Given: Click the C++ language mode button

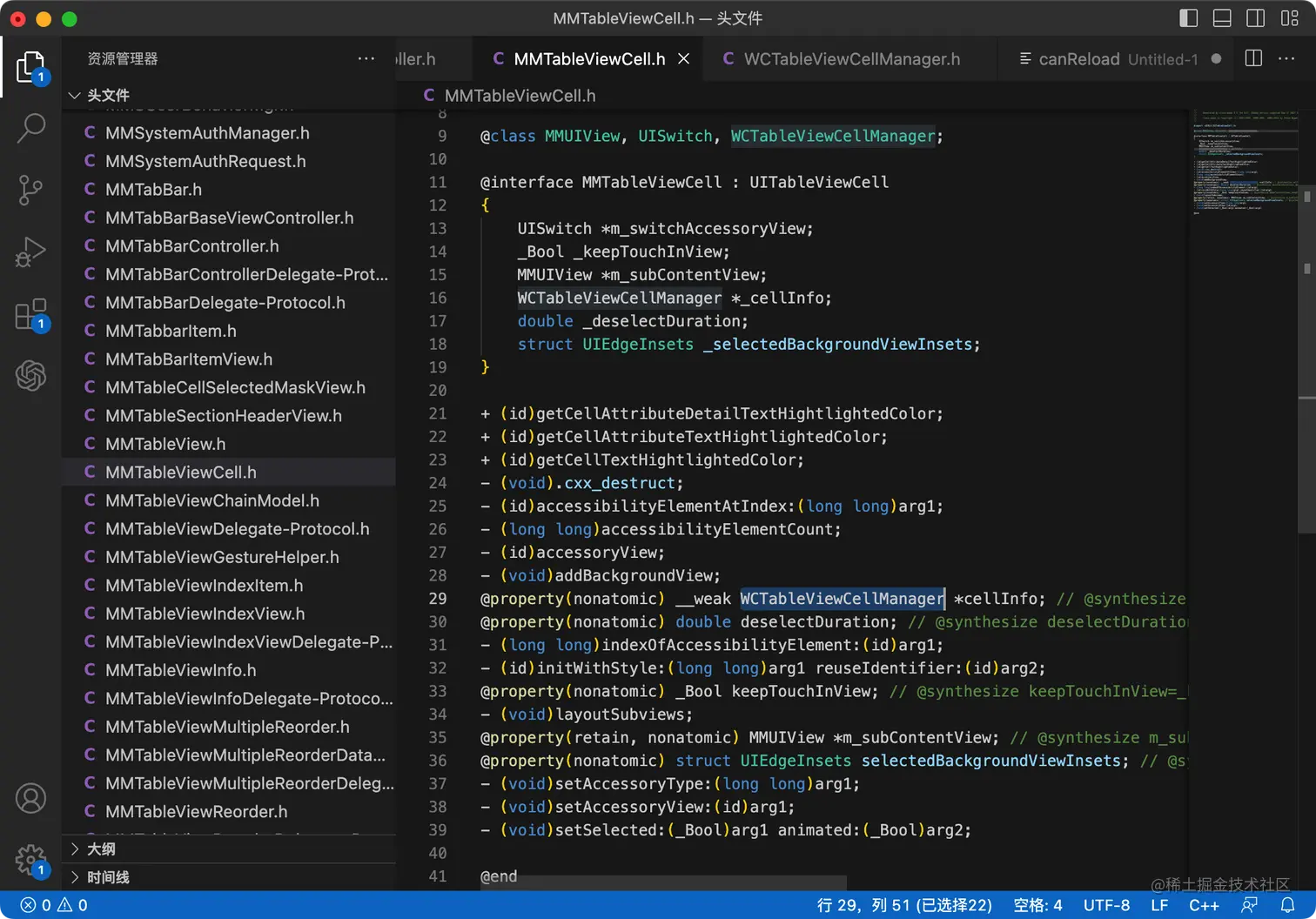Looking at the screenshot, I should 1204,905.
